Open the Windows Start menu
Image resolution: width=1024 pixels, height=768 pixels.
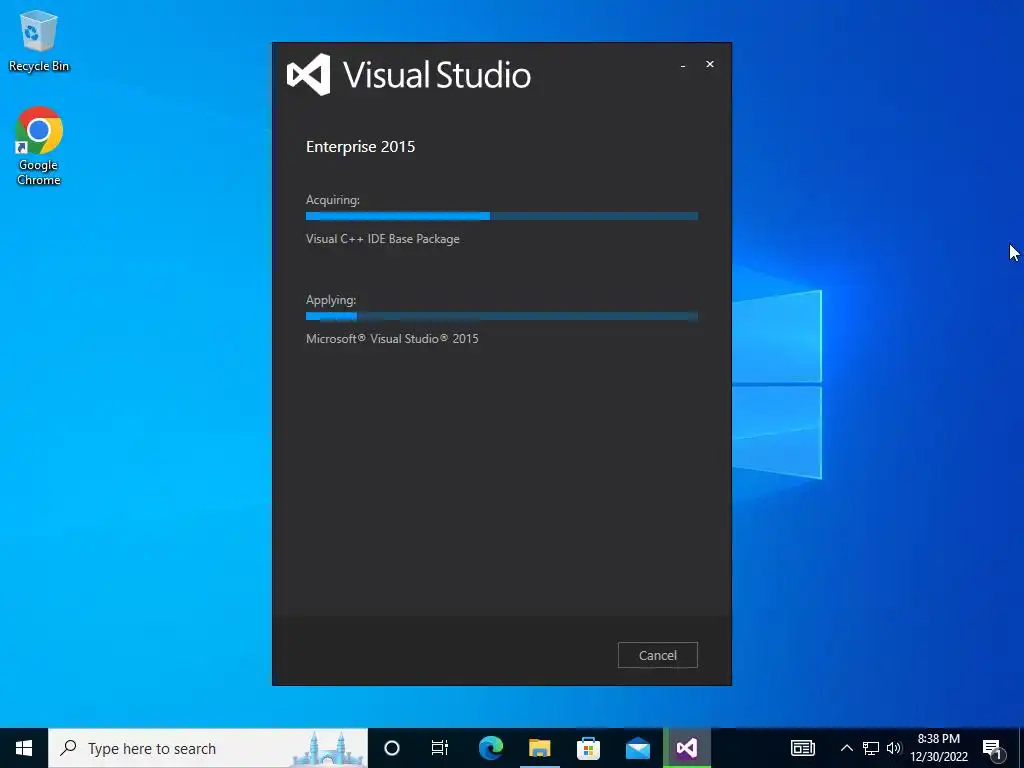pyautogui.click(x=24, y=748)
